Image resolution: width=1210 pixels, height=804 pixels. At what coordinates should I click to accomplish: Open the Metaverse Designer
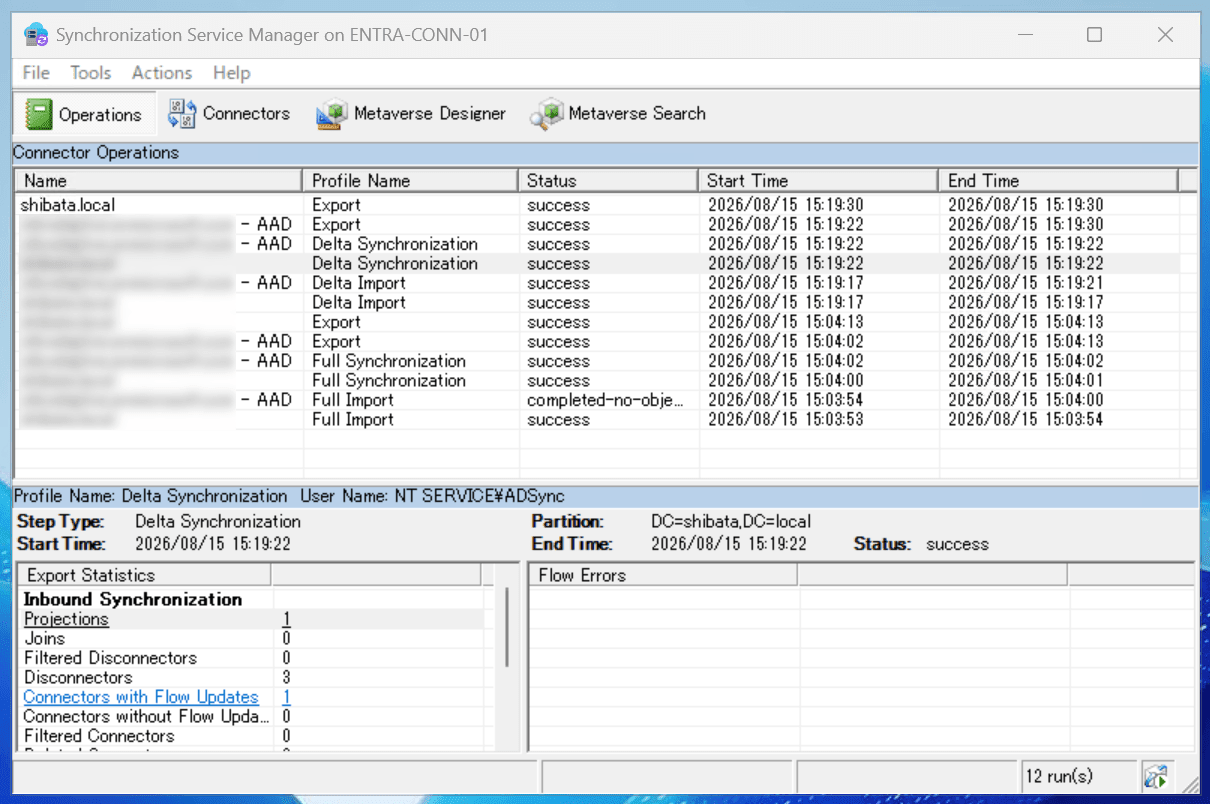tap(411, 114)
